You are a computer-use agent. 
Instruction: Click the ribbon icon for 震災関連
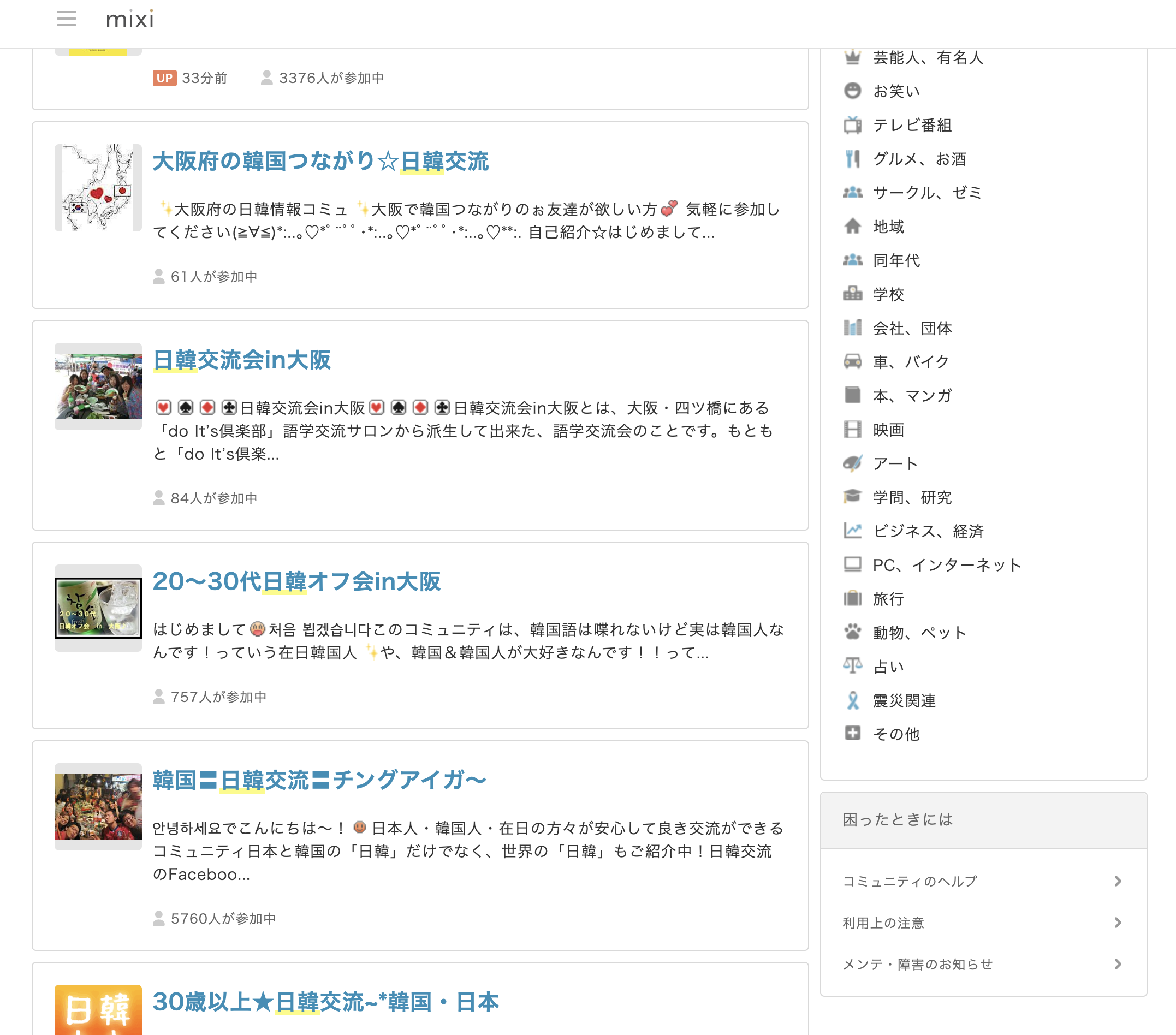tap(852, 700)
